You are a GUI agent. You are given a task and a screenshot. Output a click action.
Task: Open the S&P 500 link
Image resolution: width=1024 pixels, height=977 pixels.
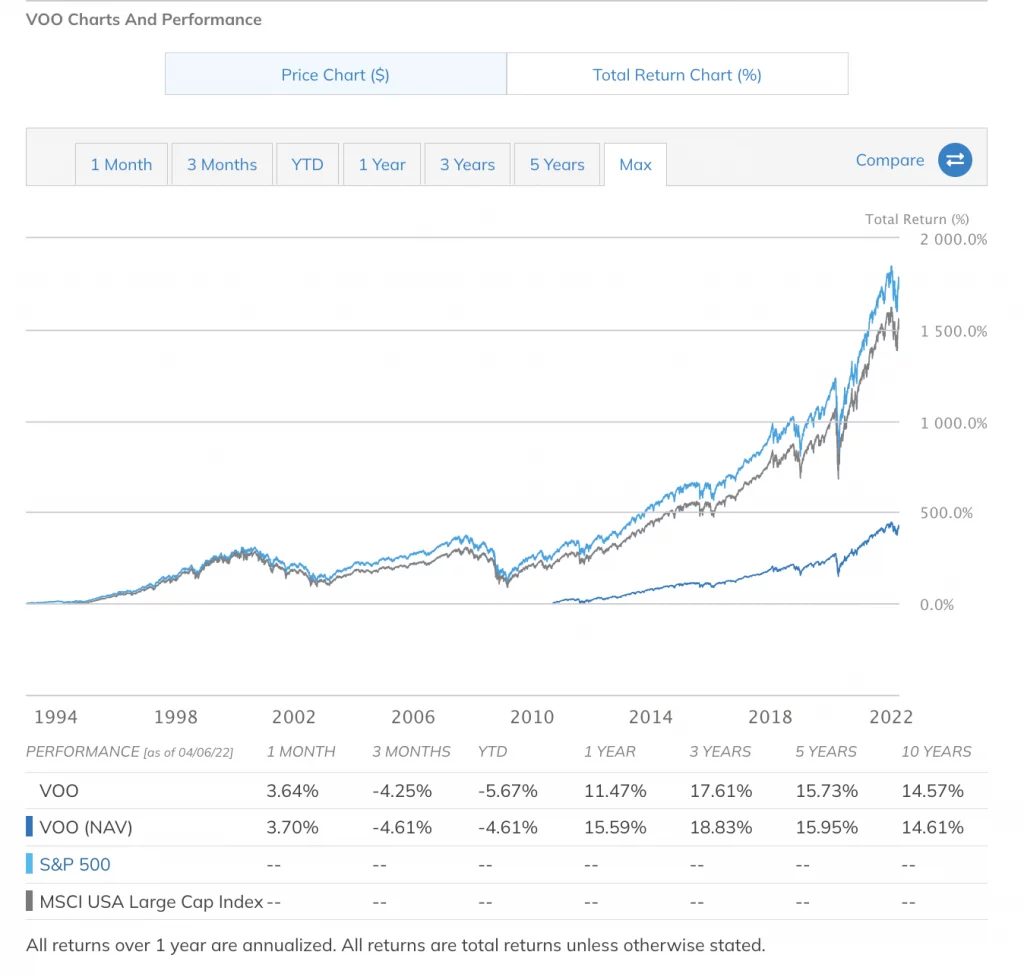pyautogui.click(x=75, y=865)
